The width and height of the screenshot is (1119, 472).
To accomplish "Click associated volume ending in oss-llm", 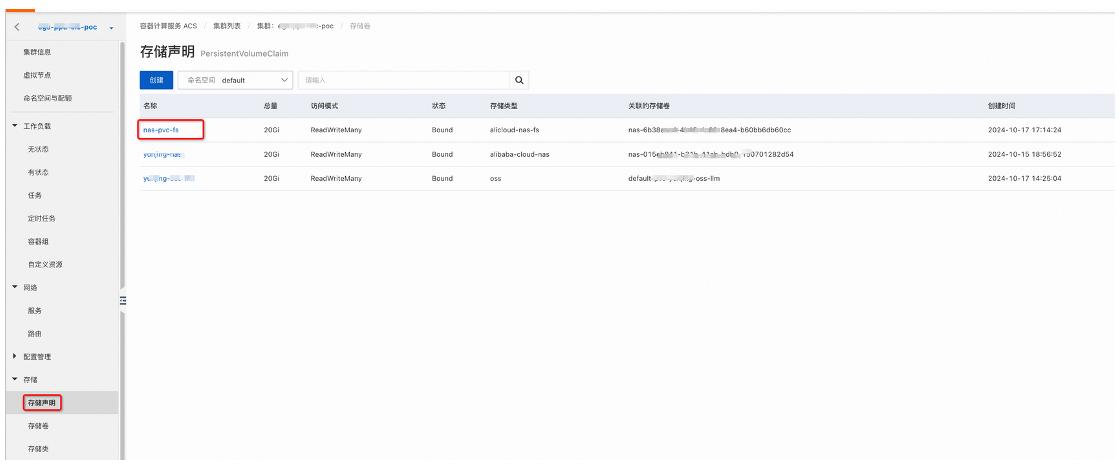I will [674, 179].
